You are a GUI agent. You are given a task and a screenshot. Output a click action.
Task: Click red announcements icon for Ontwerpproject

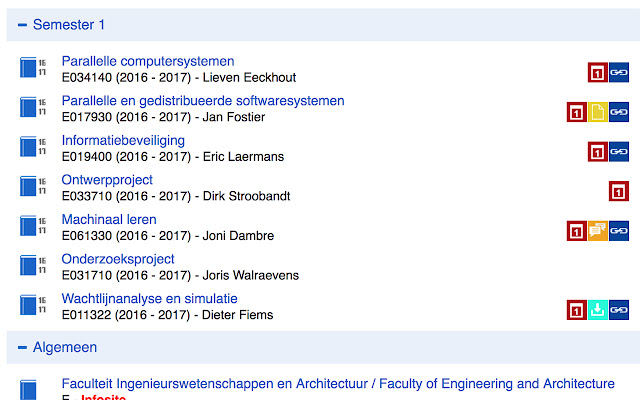tap(619, 191)
